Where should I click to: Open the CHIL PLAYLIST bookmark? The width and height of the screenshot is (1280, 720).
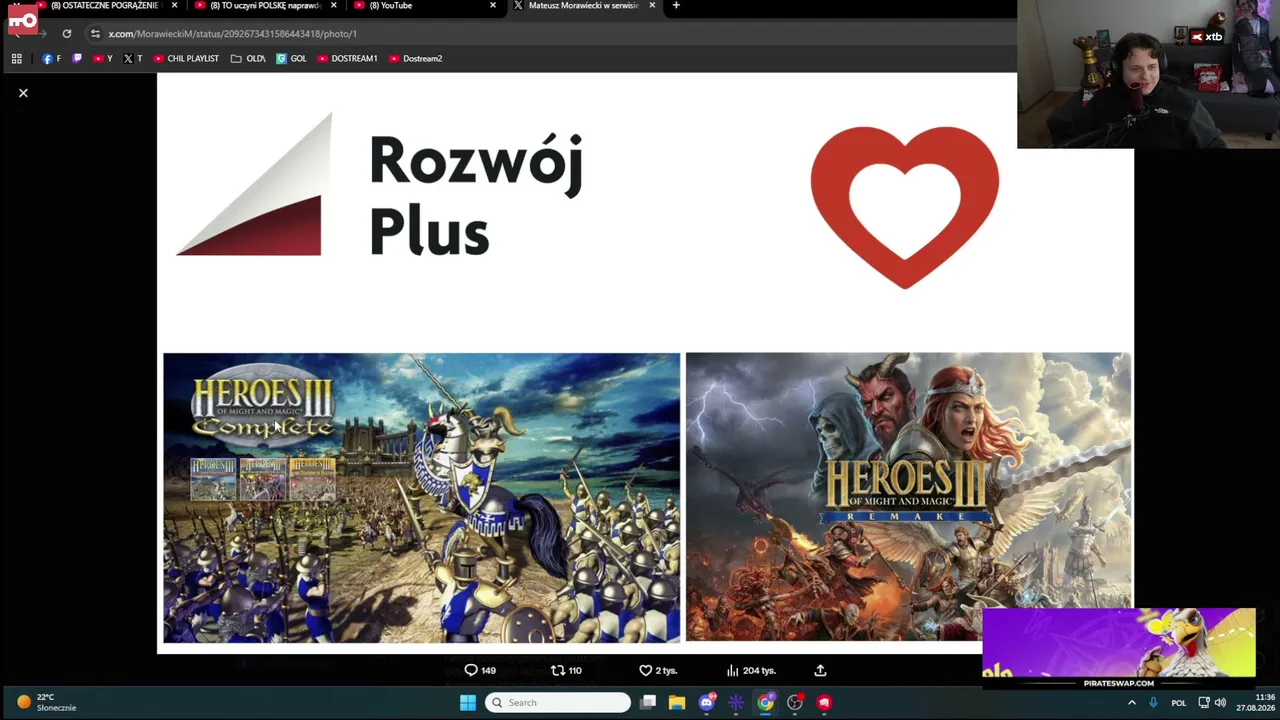[x=185, y=59]
